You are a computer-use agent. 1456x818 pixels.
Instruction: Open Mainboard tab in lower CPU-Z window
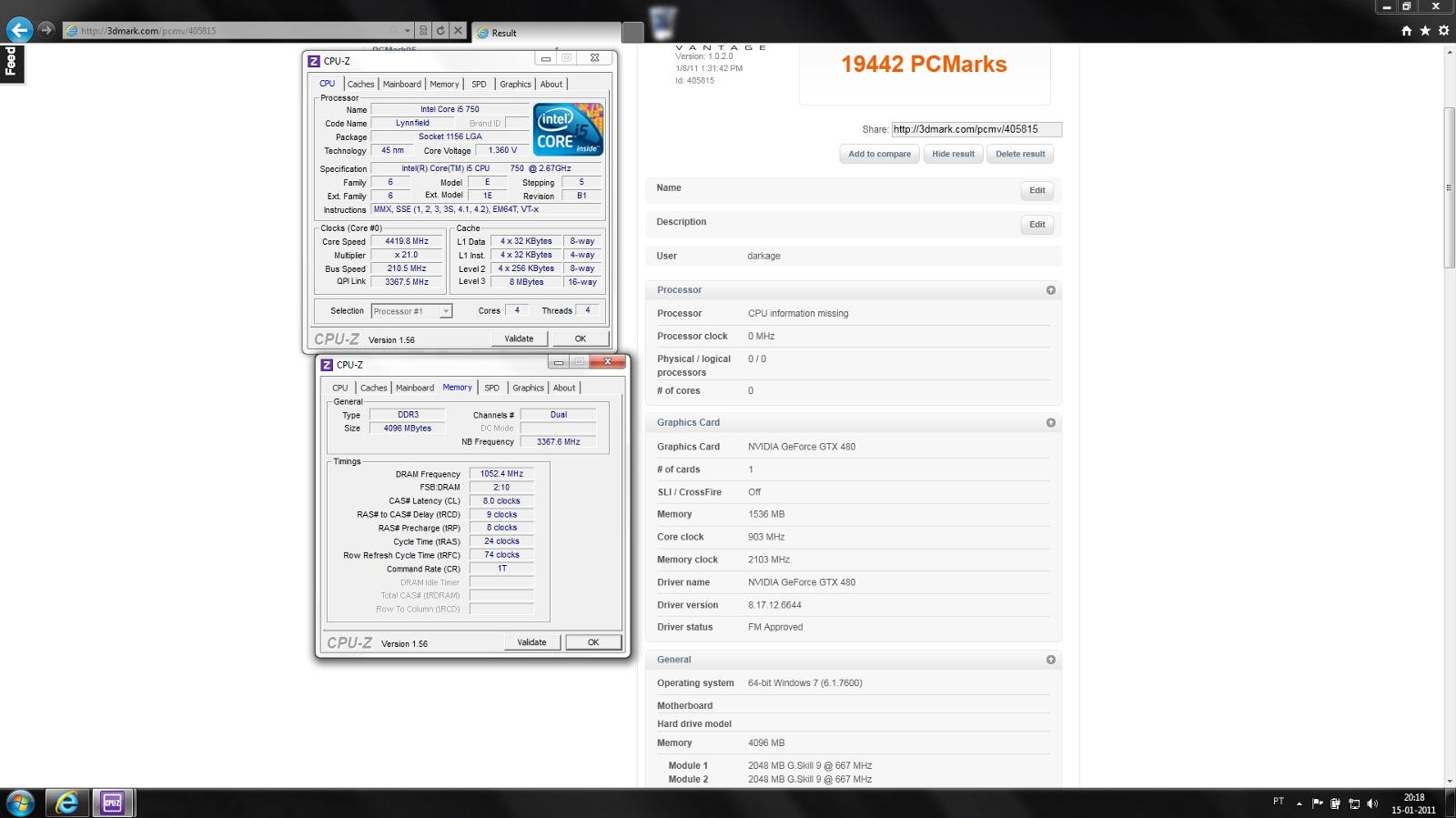point(414,388)
